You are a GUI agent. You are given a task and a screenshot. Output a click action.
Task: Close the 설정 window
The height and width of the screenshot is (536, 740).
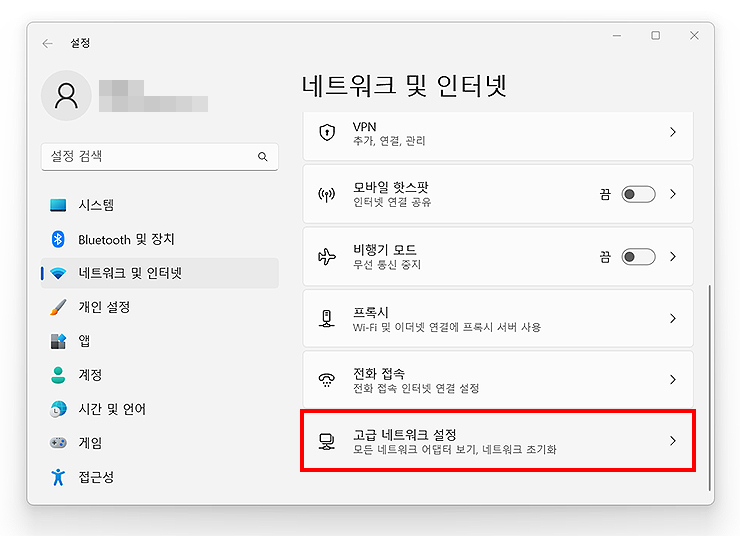pos(694,36)
